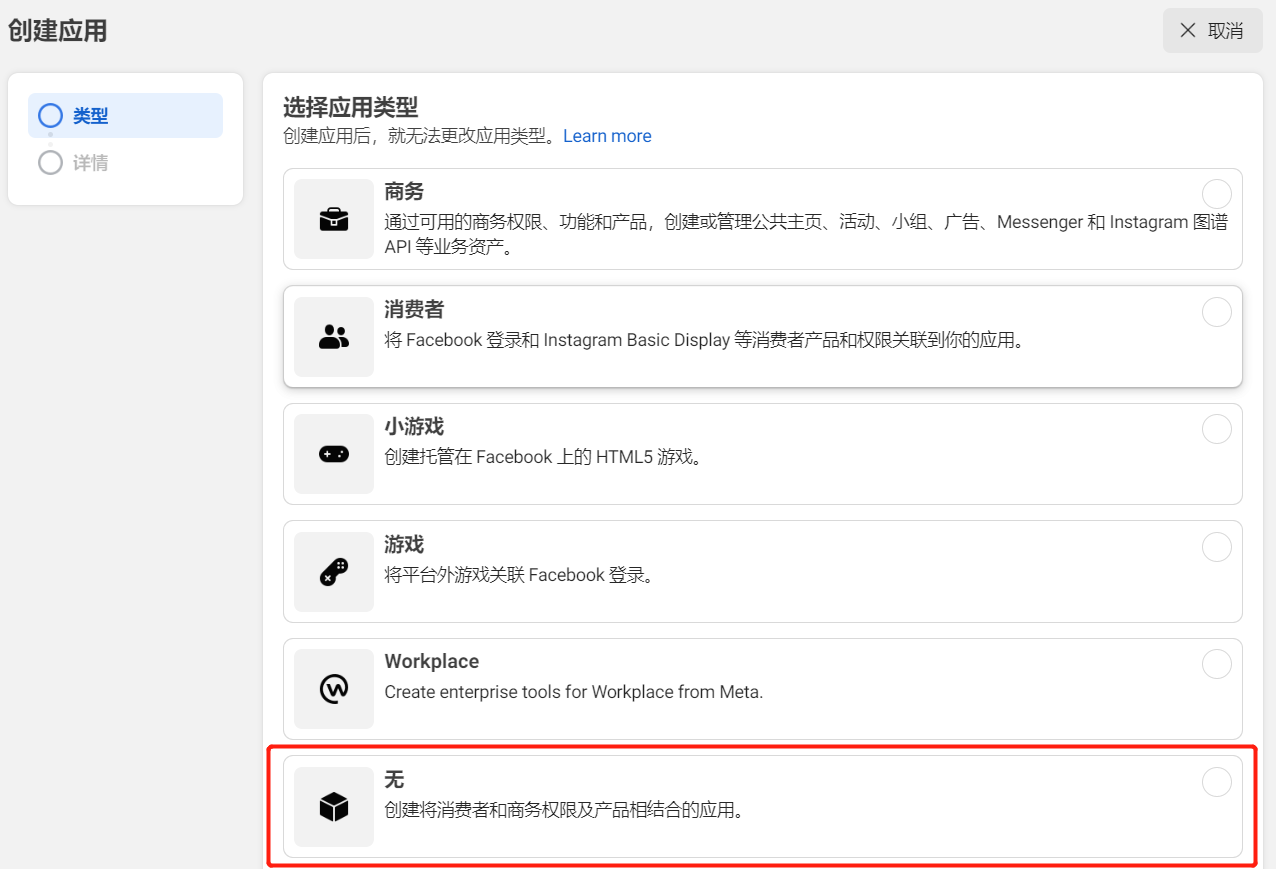Image resolution: width=1276 pixels, height=869 pixels.
Task: Click the 将平台外游戏关联 Facebook 登录 description
Action: [519, 575]
